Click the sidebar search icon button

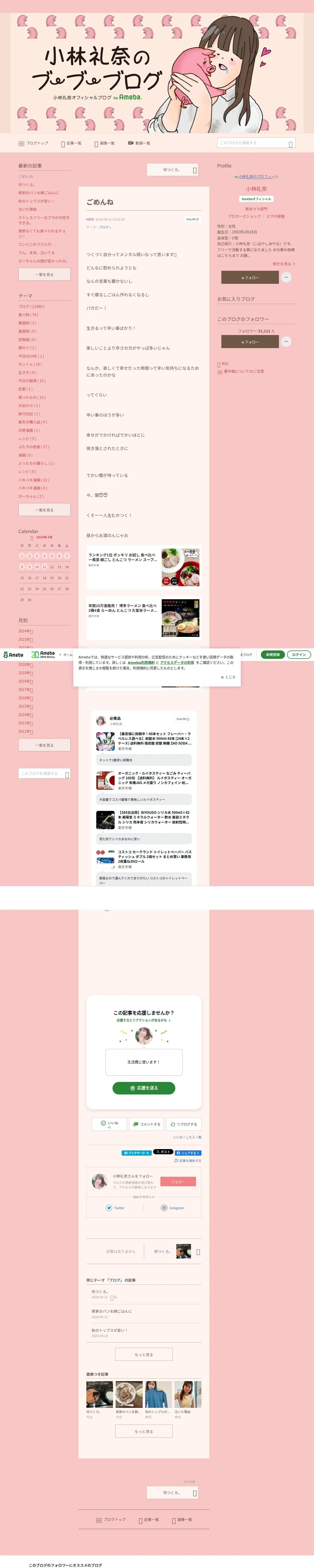click(x=67, y=774)
